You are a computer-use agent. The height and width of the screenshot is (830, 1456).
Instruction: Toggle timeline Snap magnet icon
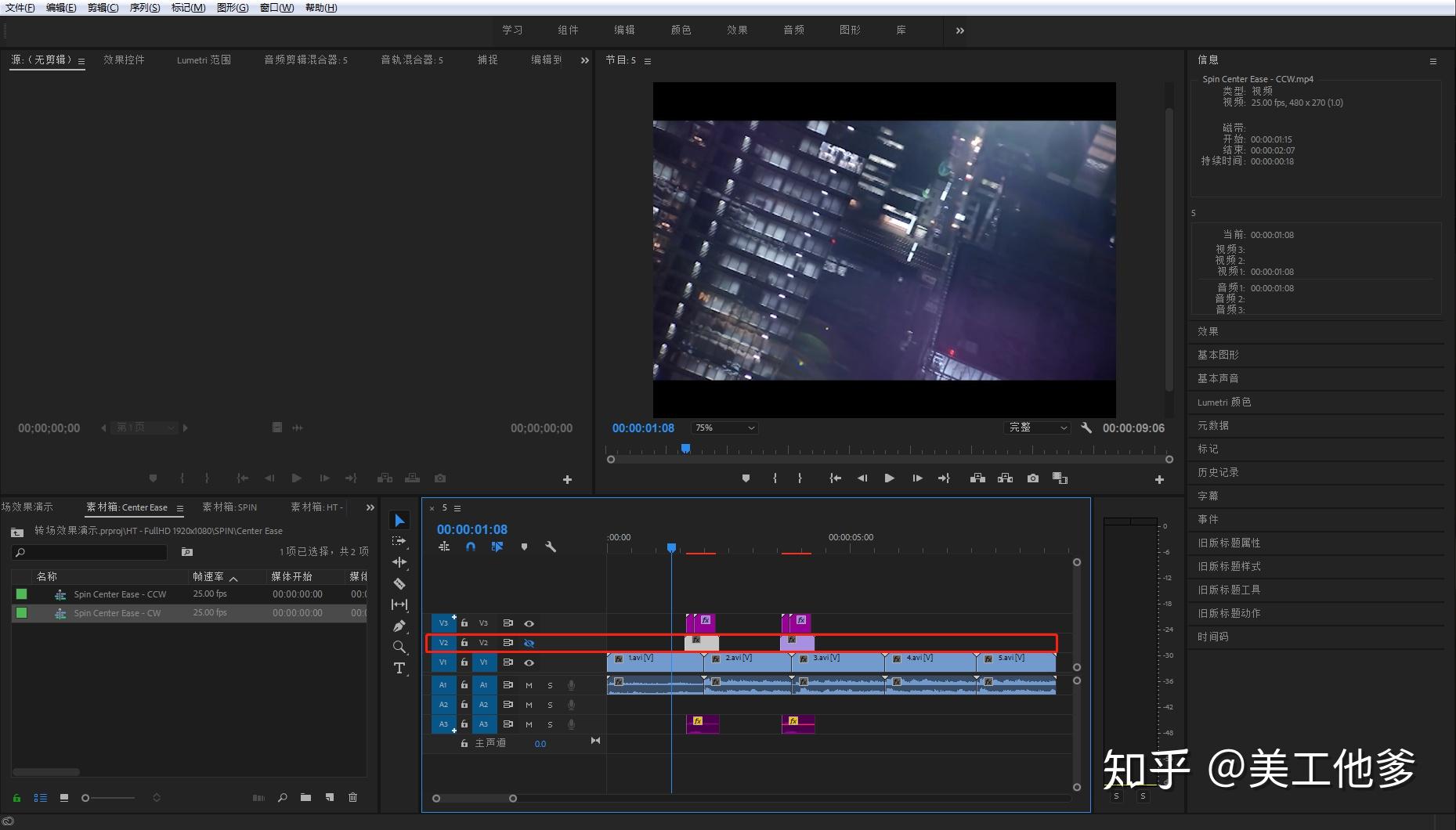[x=471, y=547]
